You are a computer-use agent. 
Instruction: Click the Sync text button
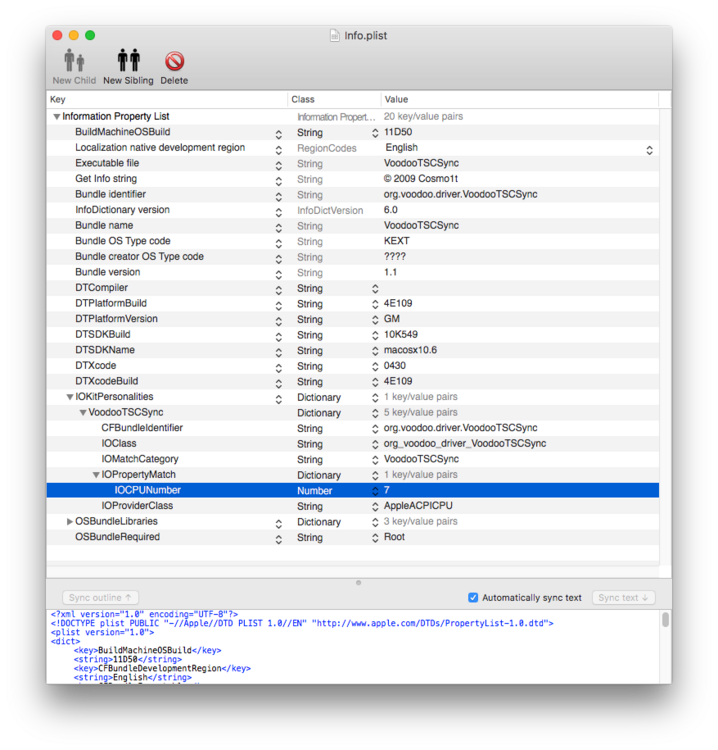click(622, 598)
